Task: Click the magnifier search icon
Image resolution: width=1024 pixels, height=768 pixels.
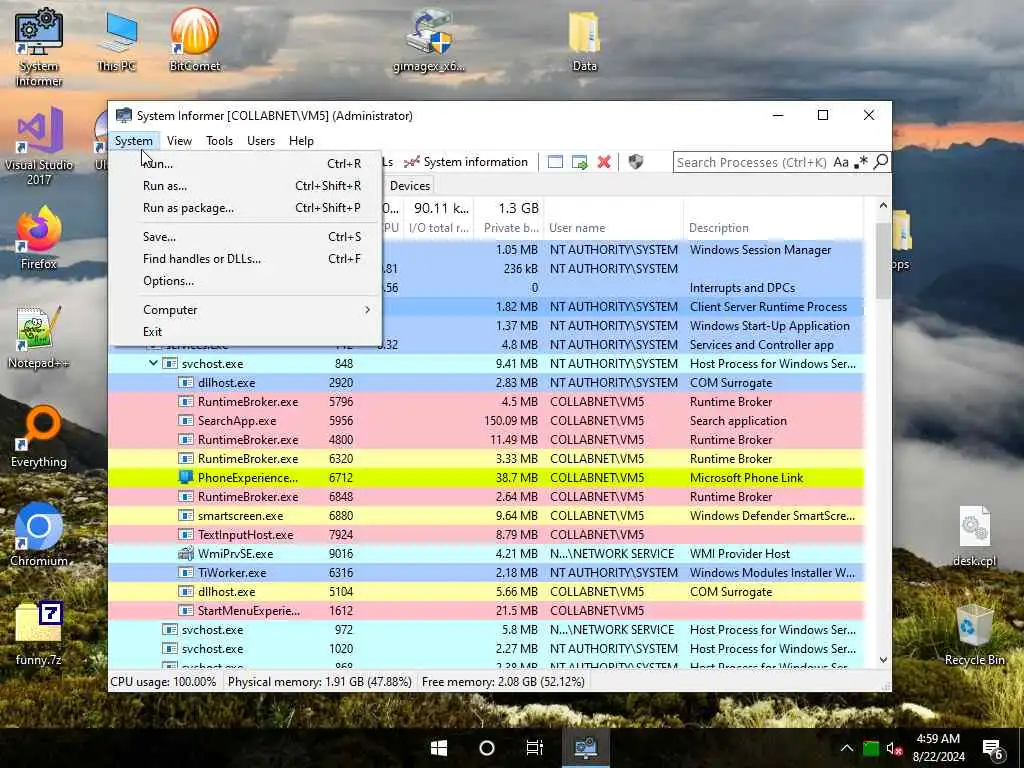Action: 880,162
